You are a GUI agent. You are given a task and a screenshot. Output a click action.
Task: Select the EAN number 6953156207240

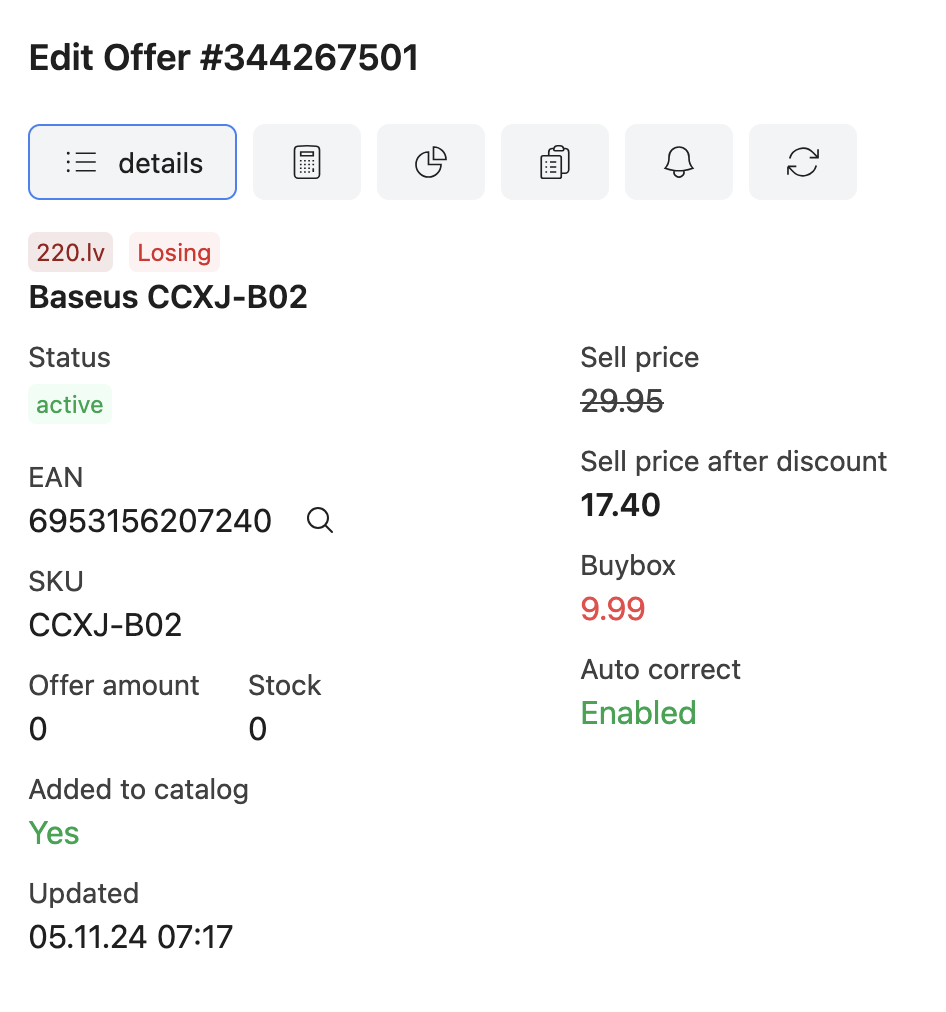pyautogui.click(x=150, y=520)
